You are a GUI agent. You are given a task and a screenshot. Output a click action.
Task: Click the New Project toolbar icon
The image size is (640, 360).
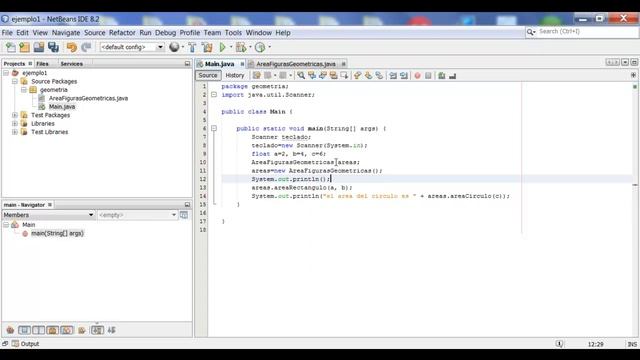[24, 47]
